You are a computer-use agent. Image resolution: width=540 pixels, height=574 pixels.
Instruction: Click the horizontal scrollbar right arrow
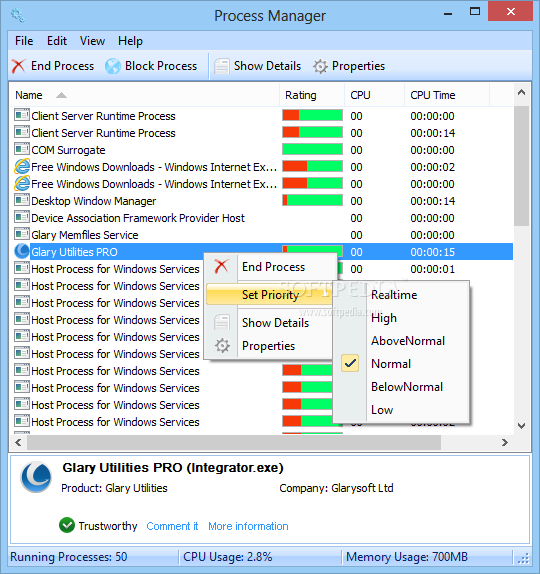[x=505, y=443]
